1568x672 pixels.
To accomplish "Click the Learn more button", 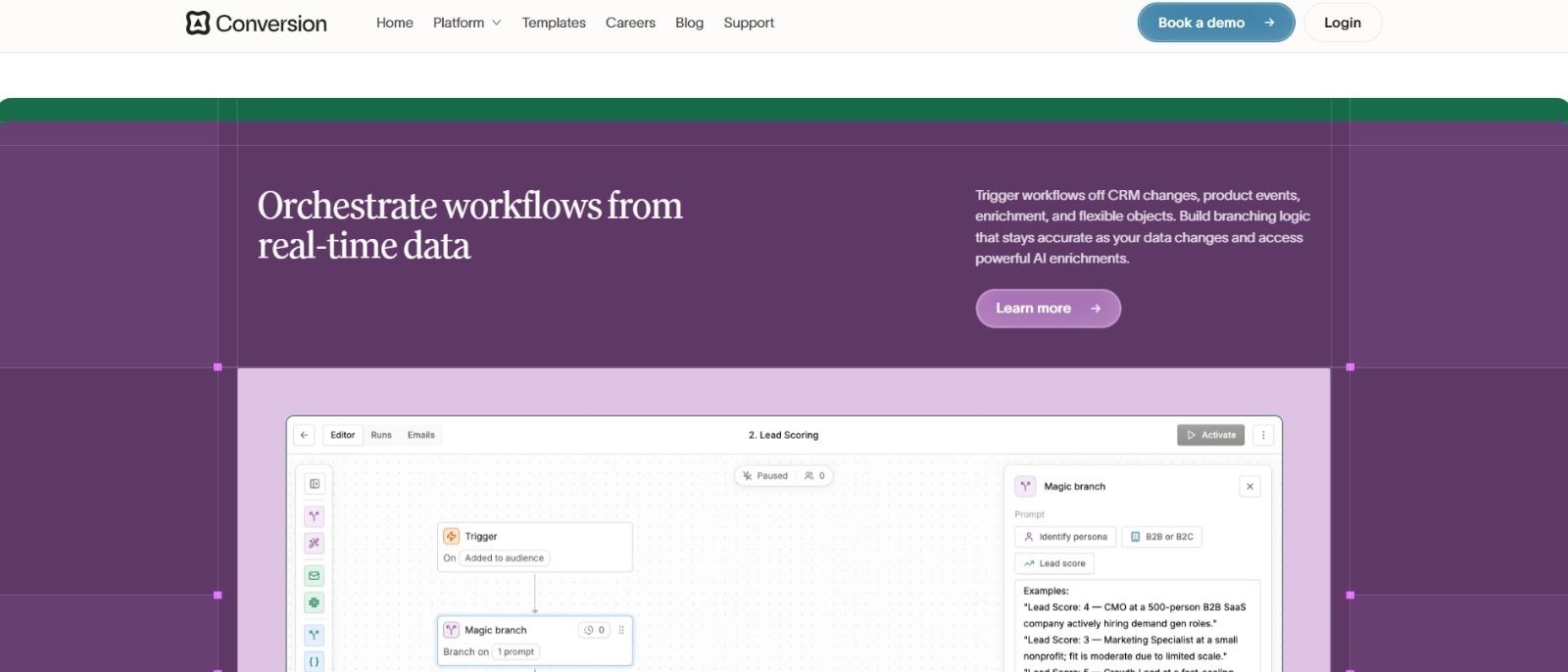I will click(x=1048, y=309).
